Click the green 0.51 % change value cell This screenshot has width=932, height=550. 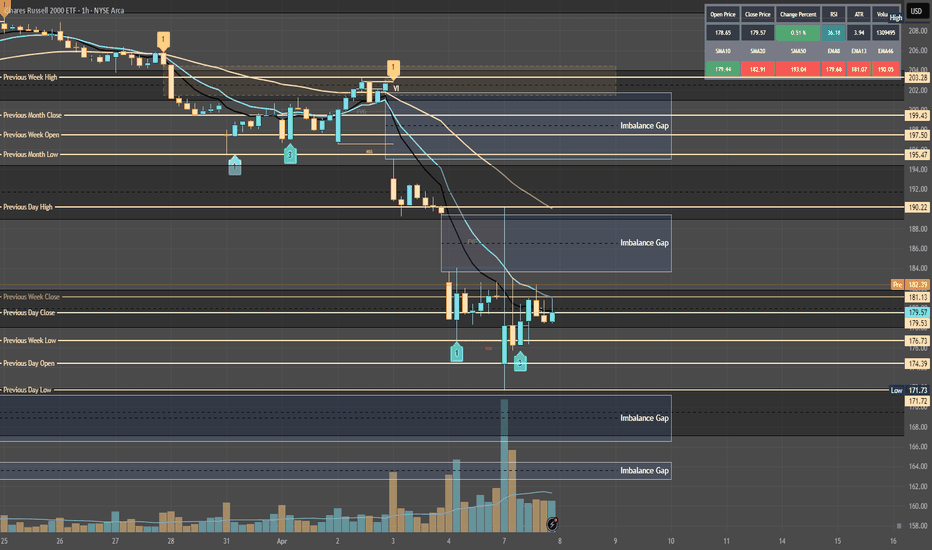coord(798,33)
